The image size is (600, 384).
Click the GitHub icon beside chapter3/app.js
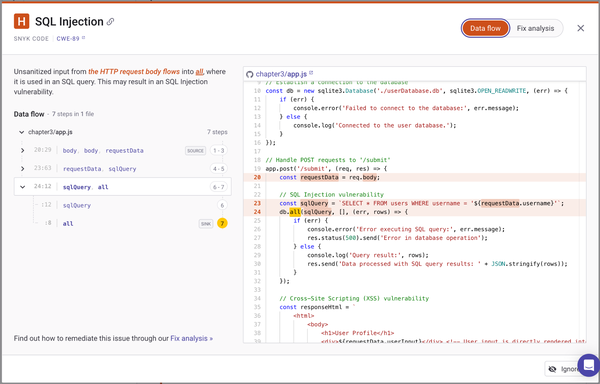pos(249,74)
